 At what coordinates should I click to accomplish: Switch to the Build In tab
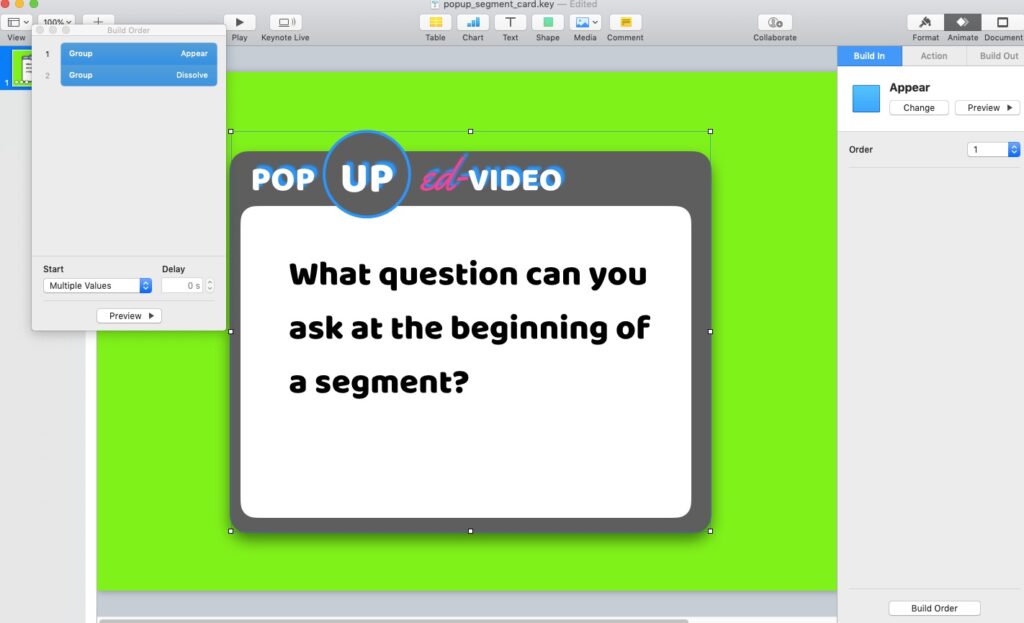click(x=869, y=56)
